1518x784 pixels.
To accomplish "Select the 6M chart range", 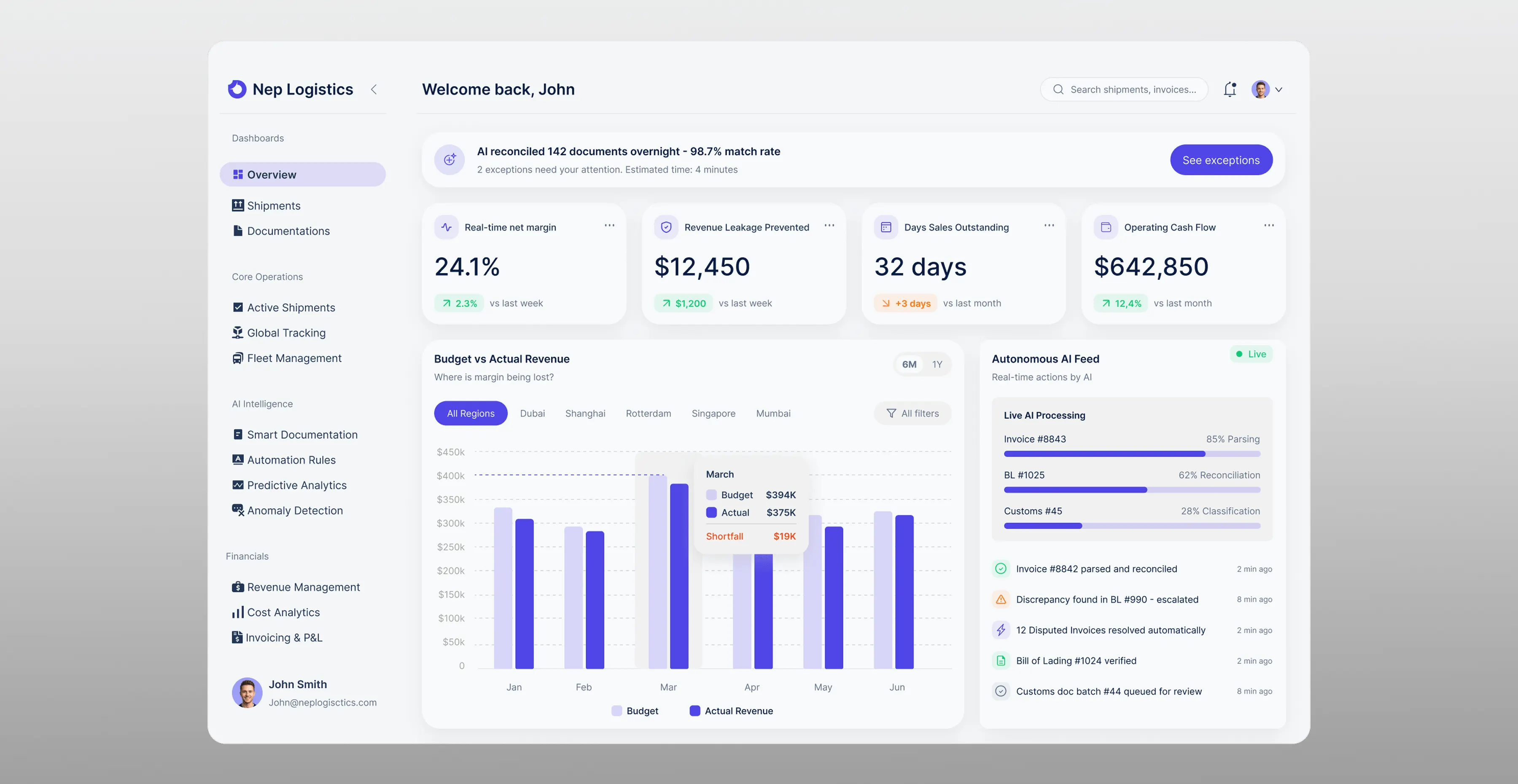I will pos(909,365).
